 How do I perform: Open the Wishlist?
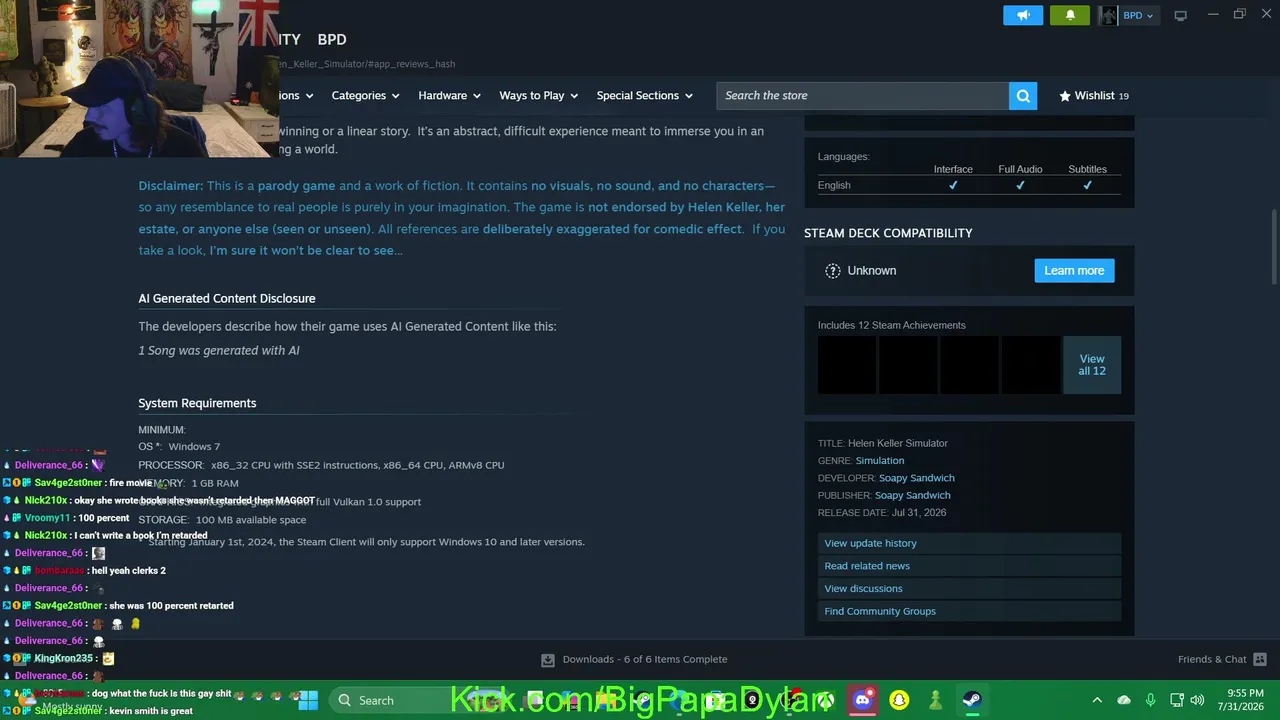(x=1094, y=96)
